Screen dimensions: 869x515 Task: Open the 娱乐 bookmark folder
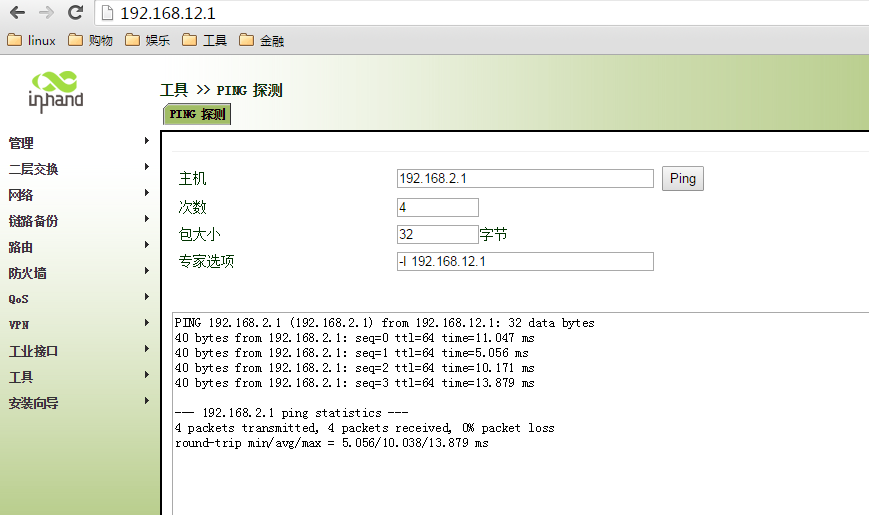coord(148,41)
